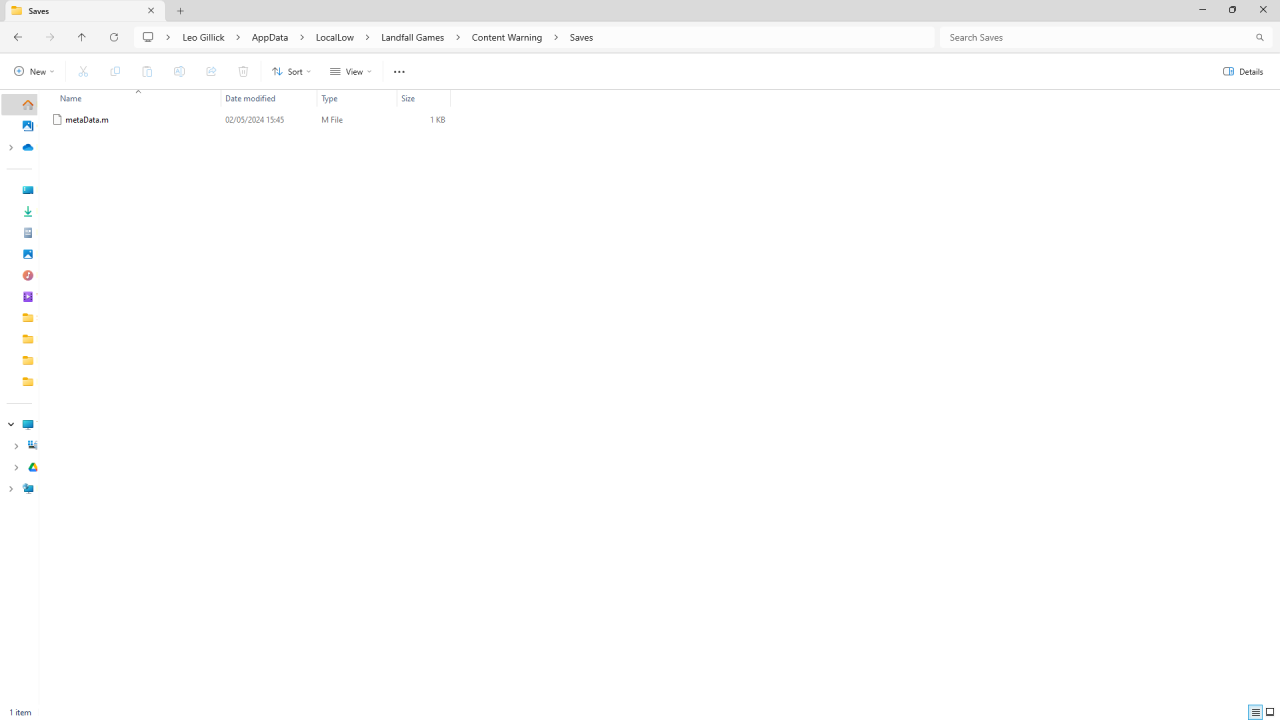Open a new tab with the plus button

tap(181, 11)
